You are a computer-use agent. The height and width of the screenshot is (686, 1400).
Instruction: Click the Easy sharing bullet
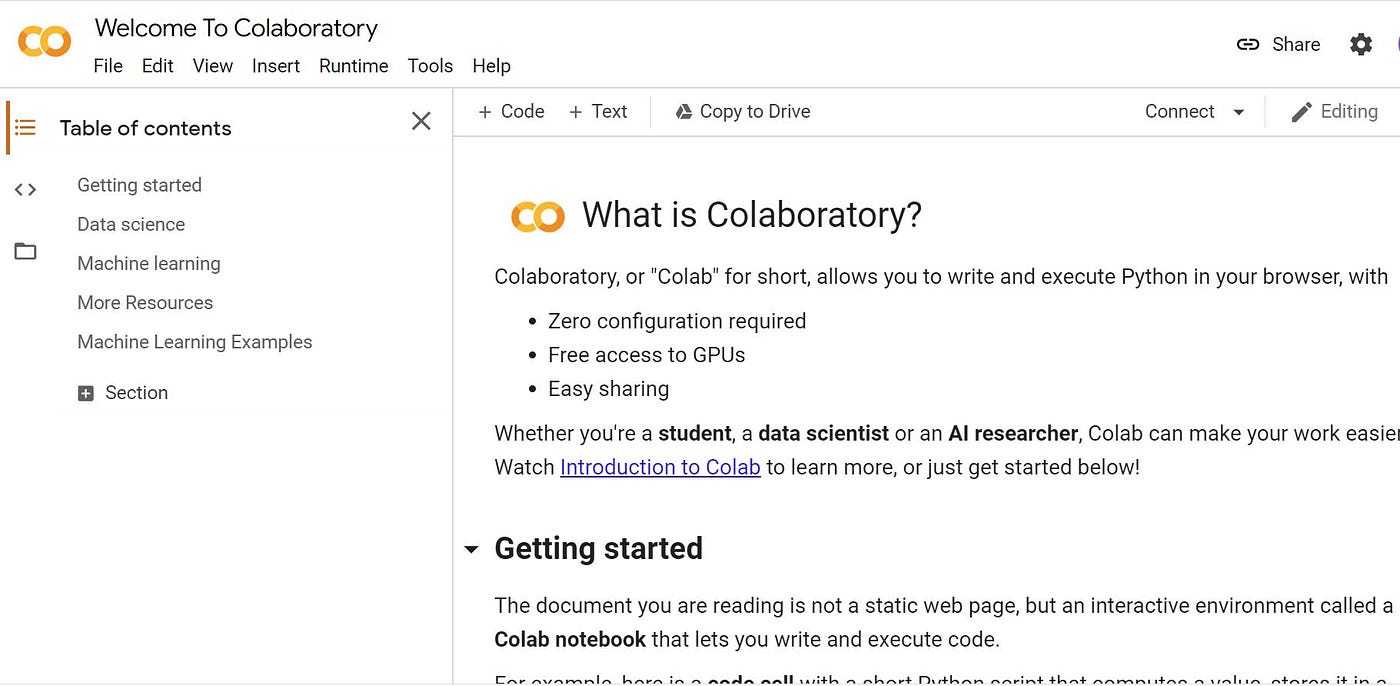click(x=608, y=389)
